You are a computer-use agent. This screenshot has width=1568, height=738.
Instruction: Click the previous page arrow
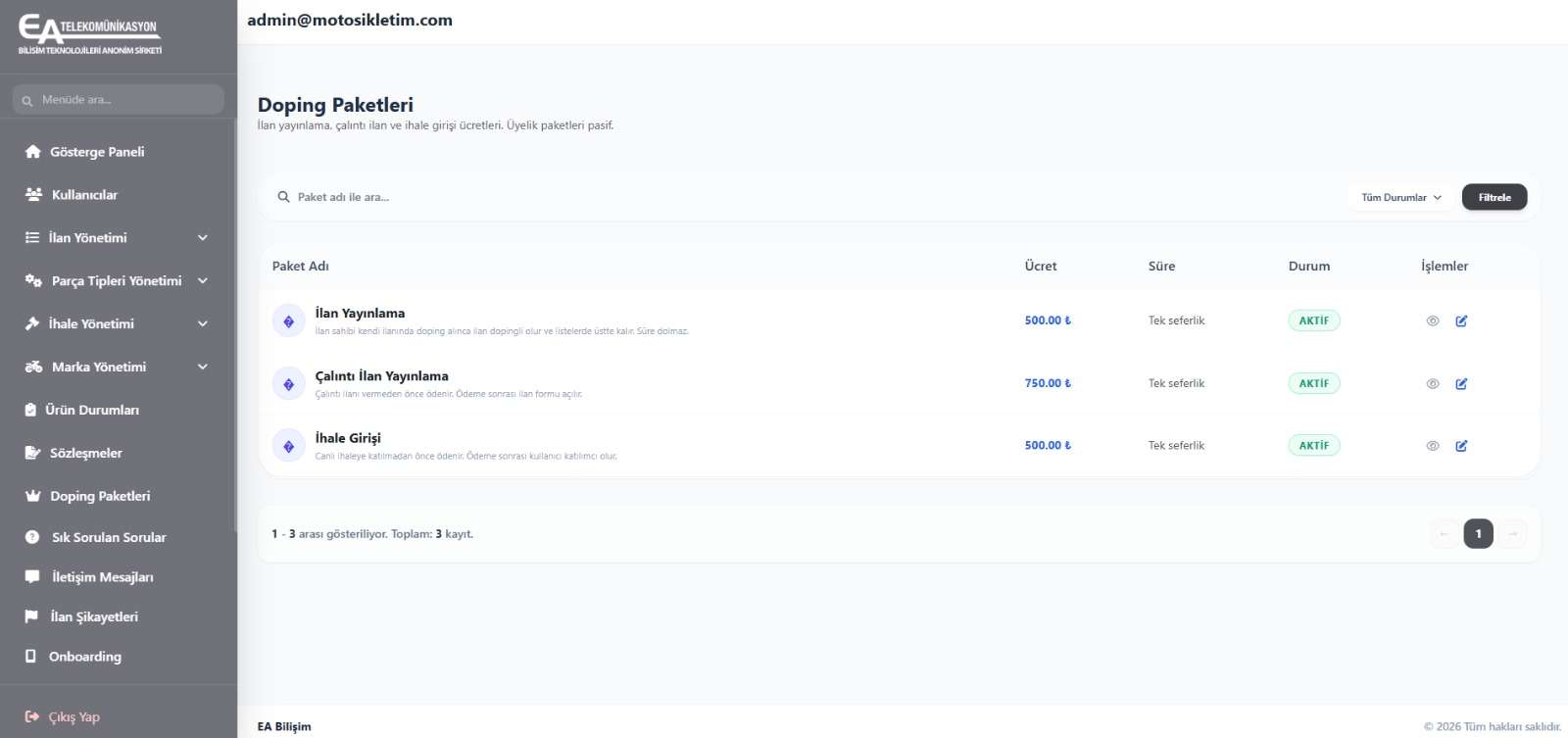(x=1444, y=534)
